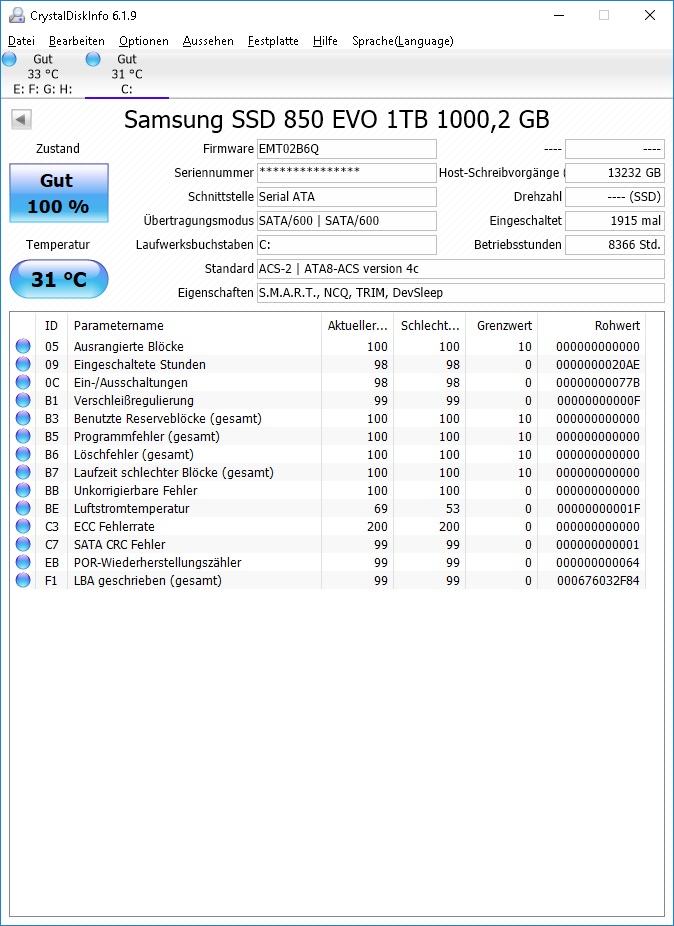Viewport: 674px width, 926px height.
Task: Click status orb beside Löschfehler (gesamt)
Action: (23, 455)
